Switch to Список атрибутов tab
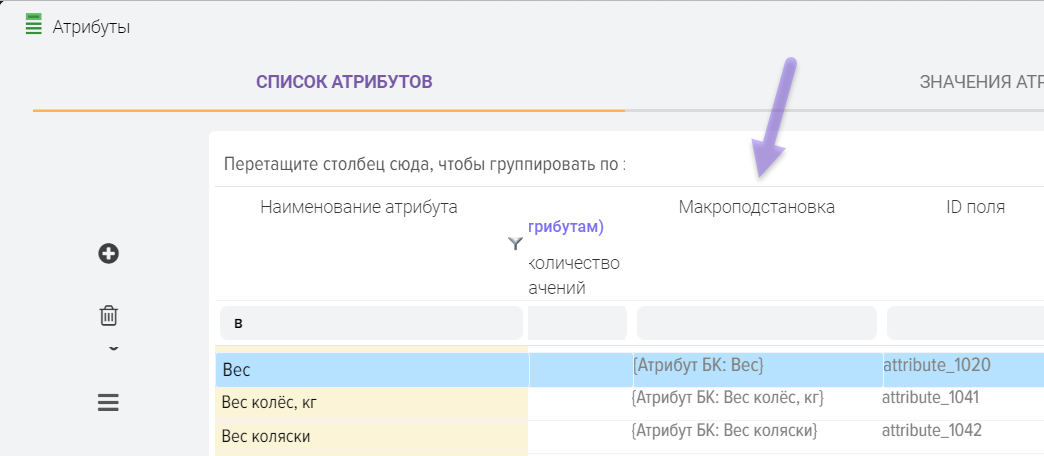Image resolution: width=1044 pixels, height=456 pixels. (344, 82)
